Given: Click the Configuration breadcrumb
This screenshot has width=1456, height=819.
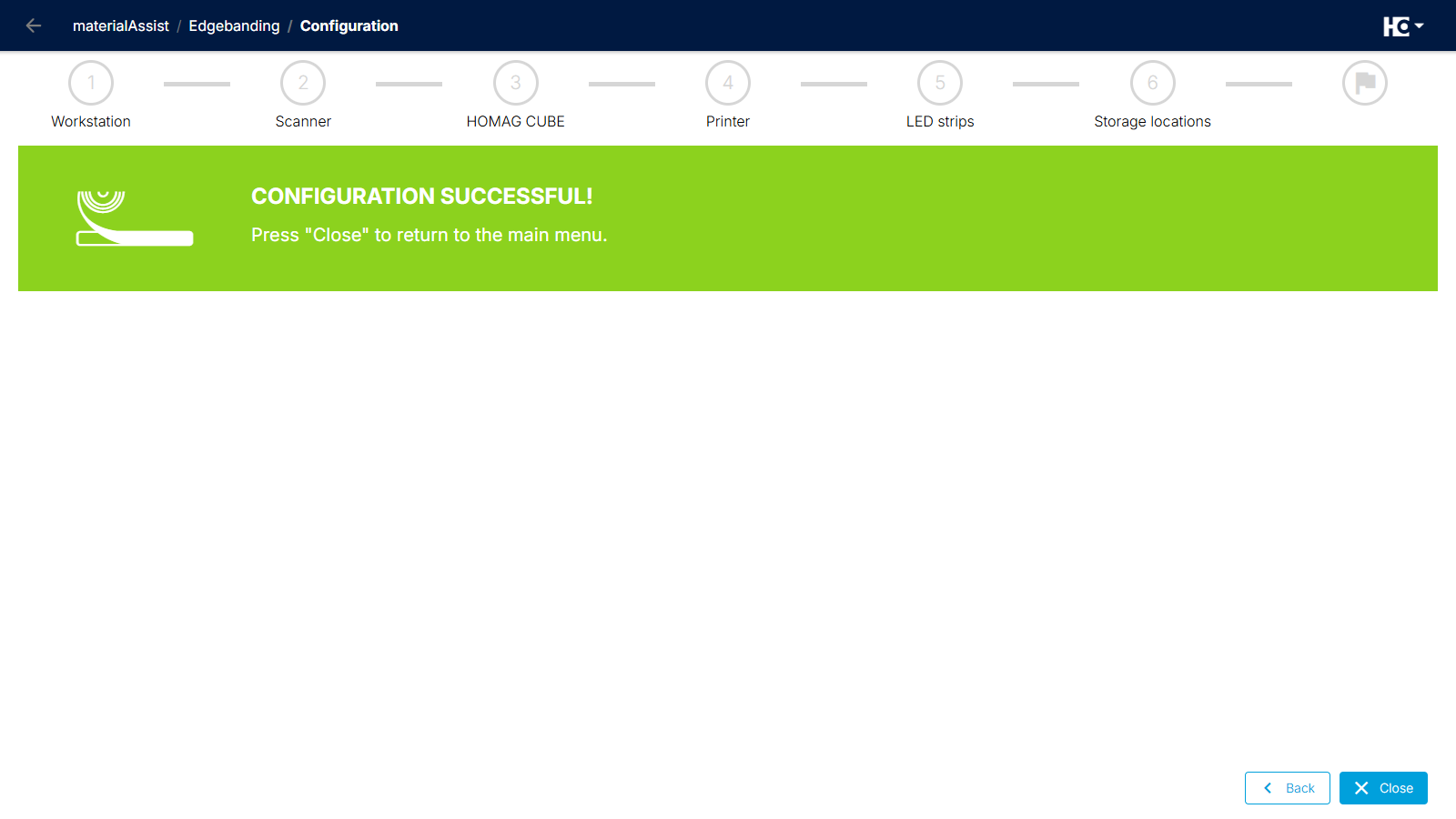Looking at the screenshot, I should (349, 25).
